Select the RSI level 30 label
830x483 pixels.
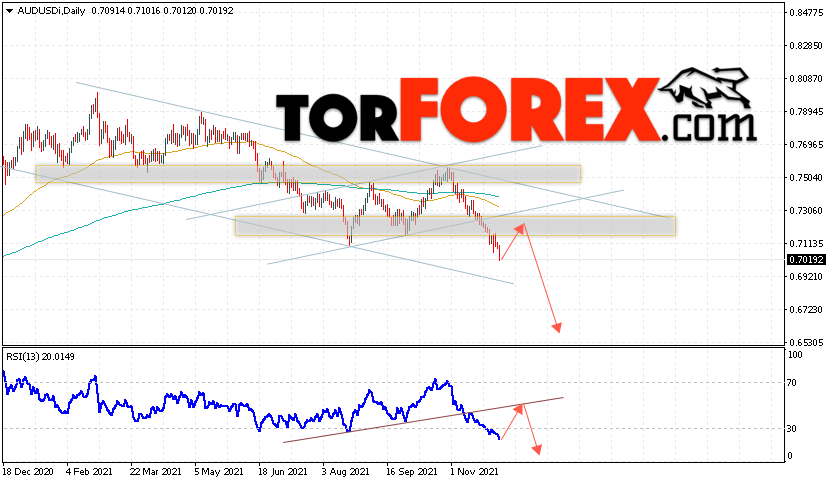pyautogui.click(x=792, y=428)
